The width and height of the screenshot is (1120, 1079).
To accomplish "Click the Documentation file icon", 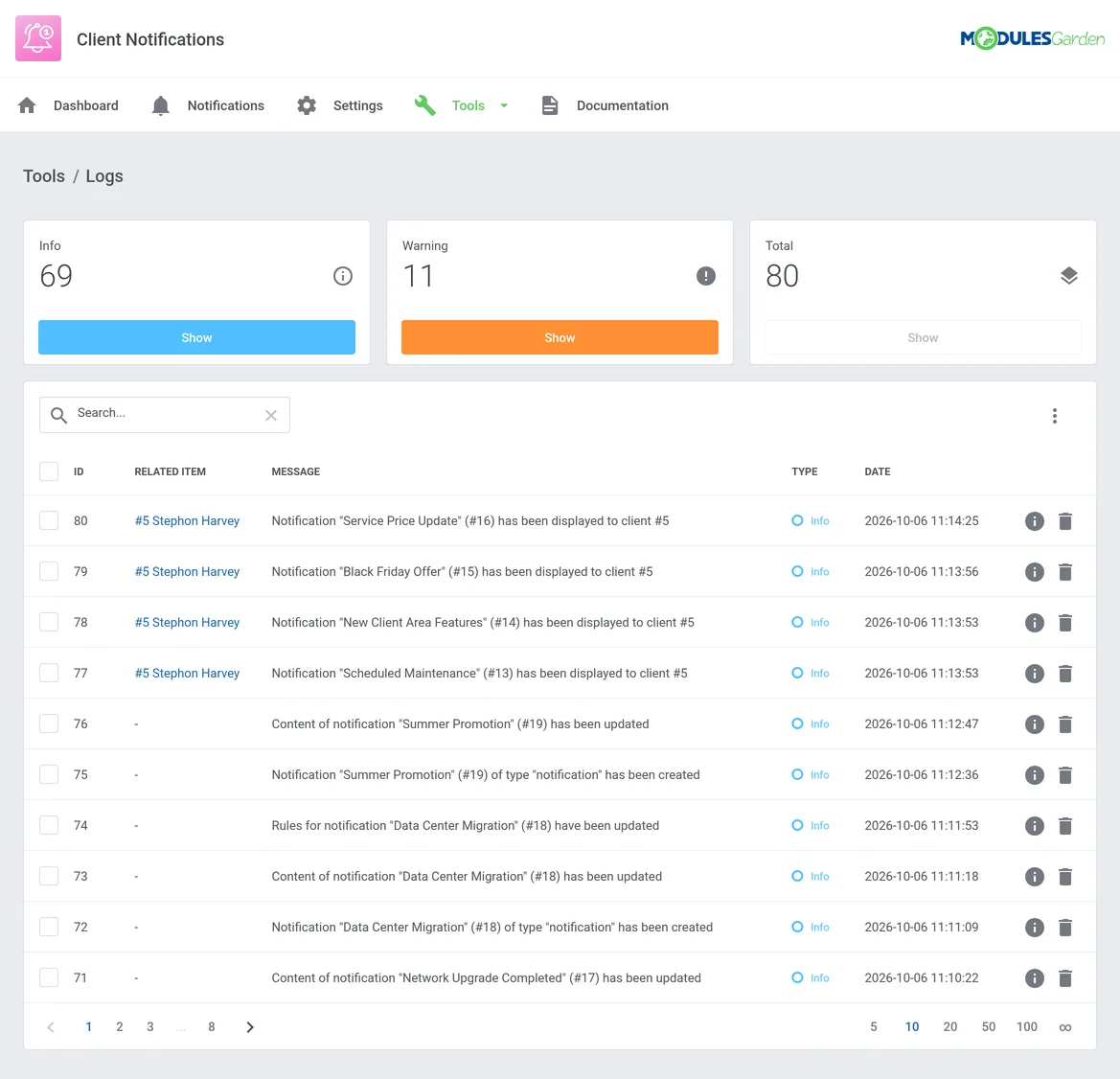I will pos(549,105).
